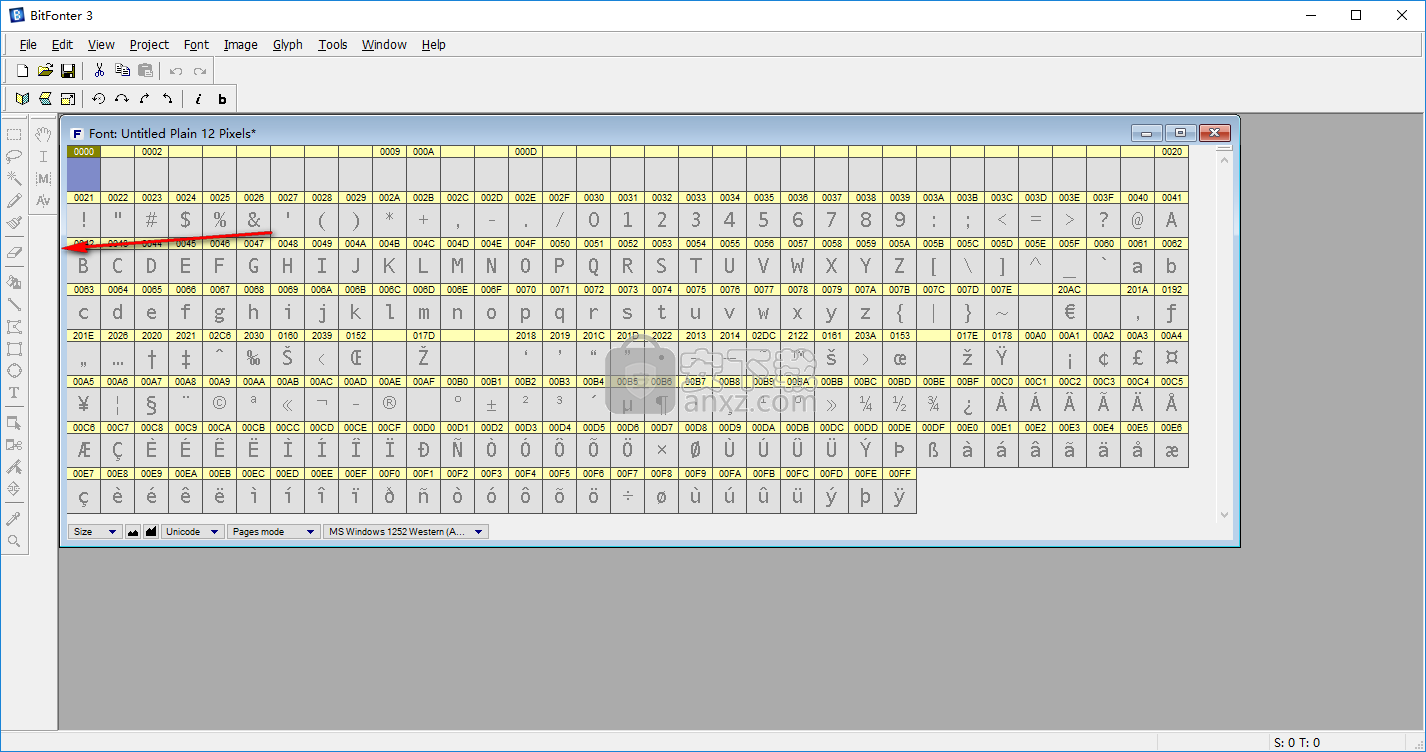Open the MS Windows 1252 Western codepage dropdown

(x=406, y=532)
